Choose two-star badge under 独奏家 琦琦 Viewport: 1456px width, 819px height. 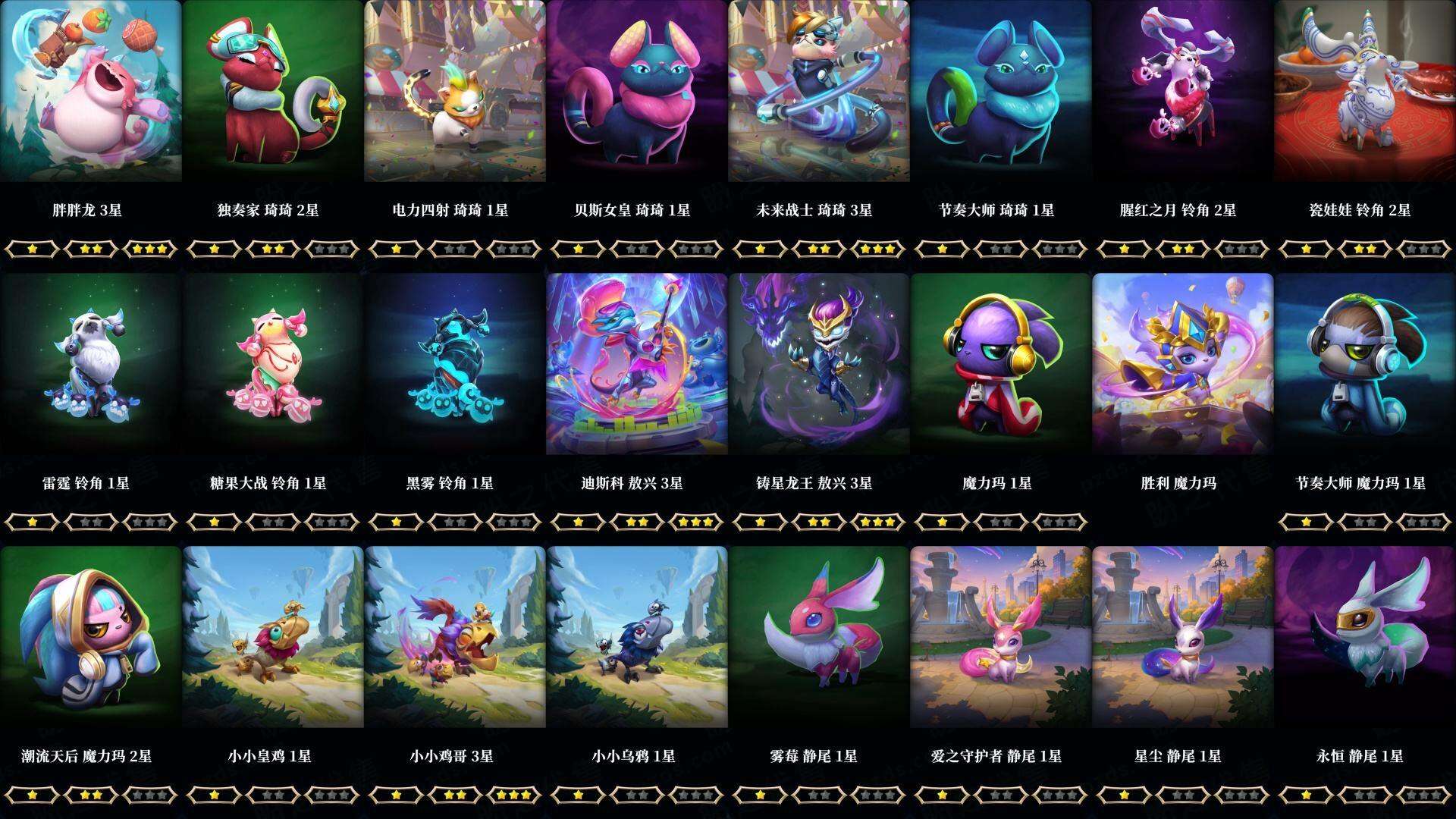click(273, 249)
